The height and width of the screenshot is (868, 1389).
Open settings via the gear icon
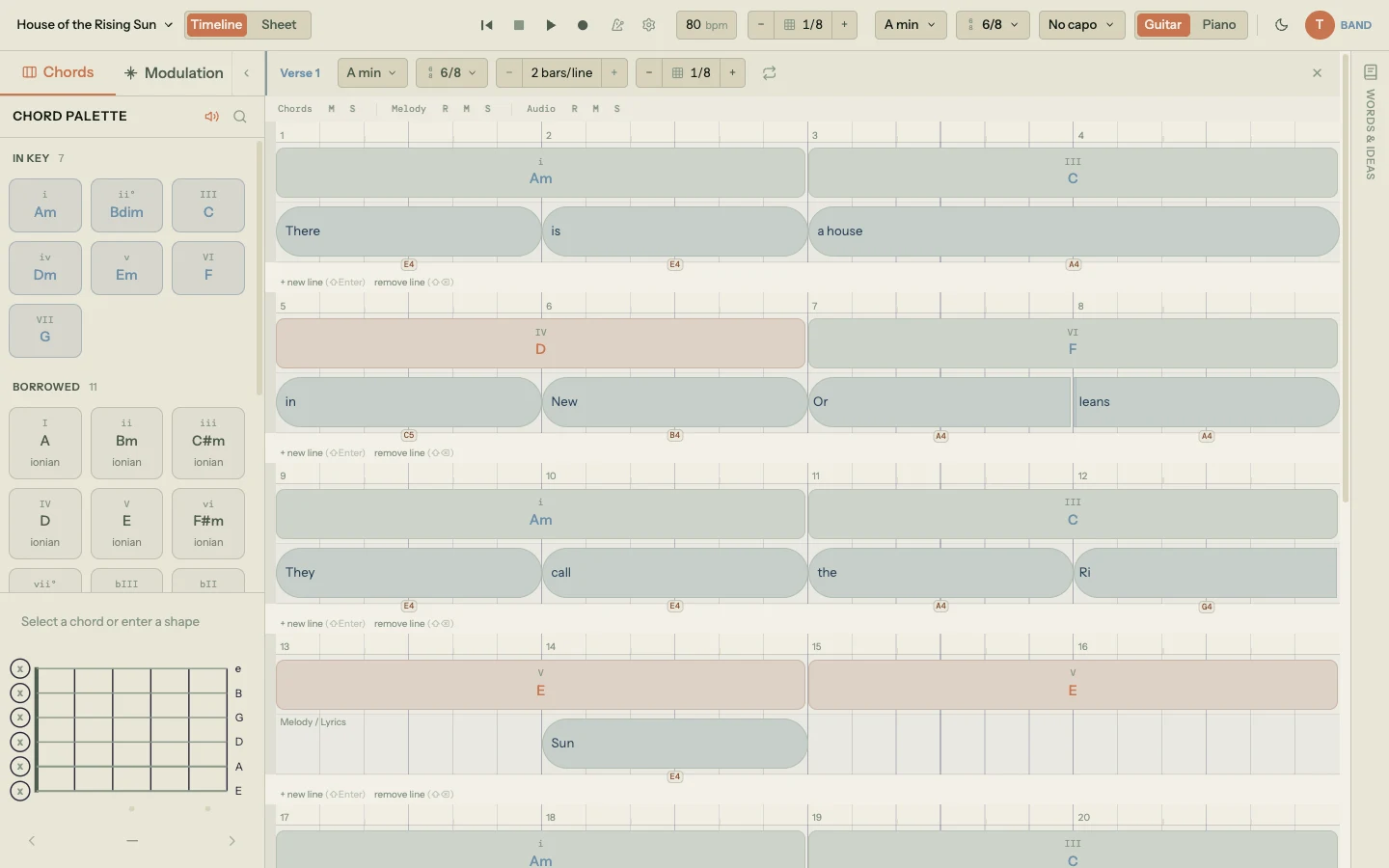click(x=648, y=25)
